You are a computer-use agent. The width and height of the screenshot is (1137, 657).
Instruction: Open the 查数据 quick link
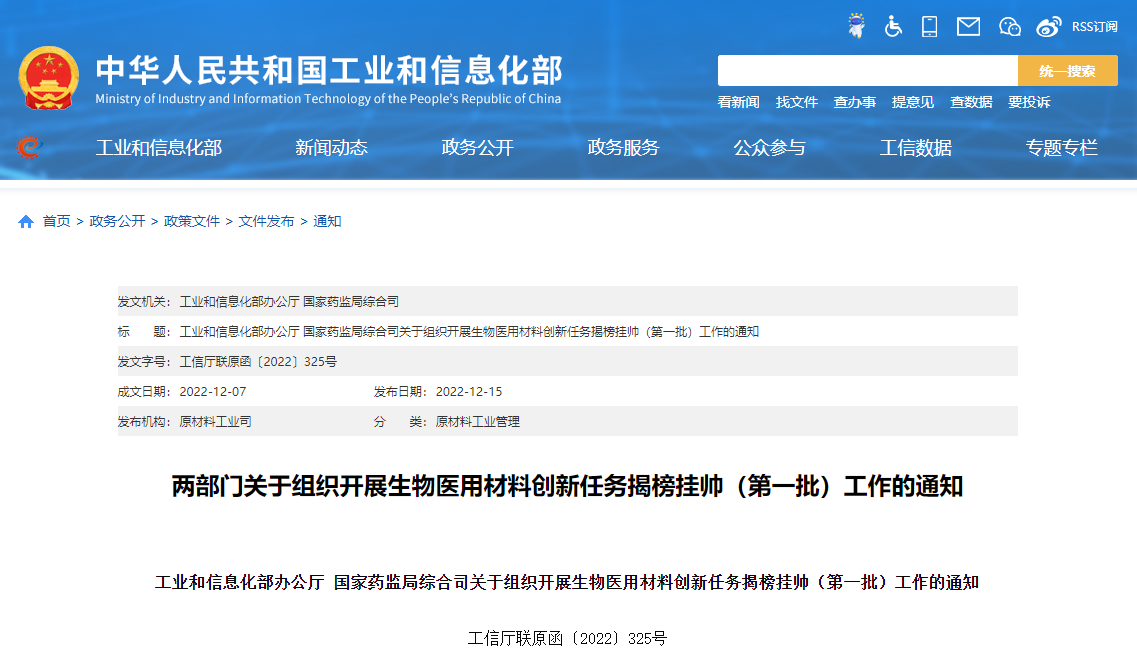[971, 102]
